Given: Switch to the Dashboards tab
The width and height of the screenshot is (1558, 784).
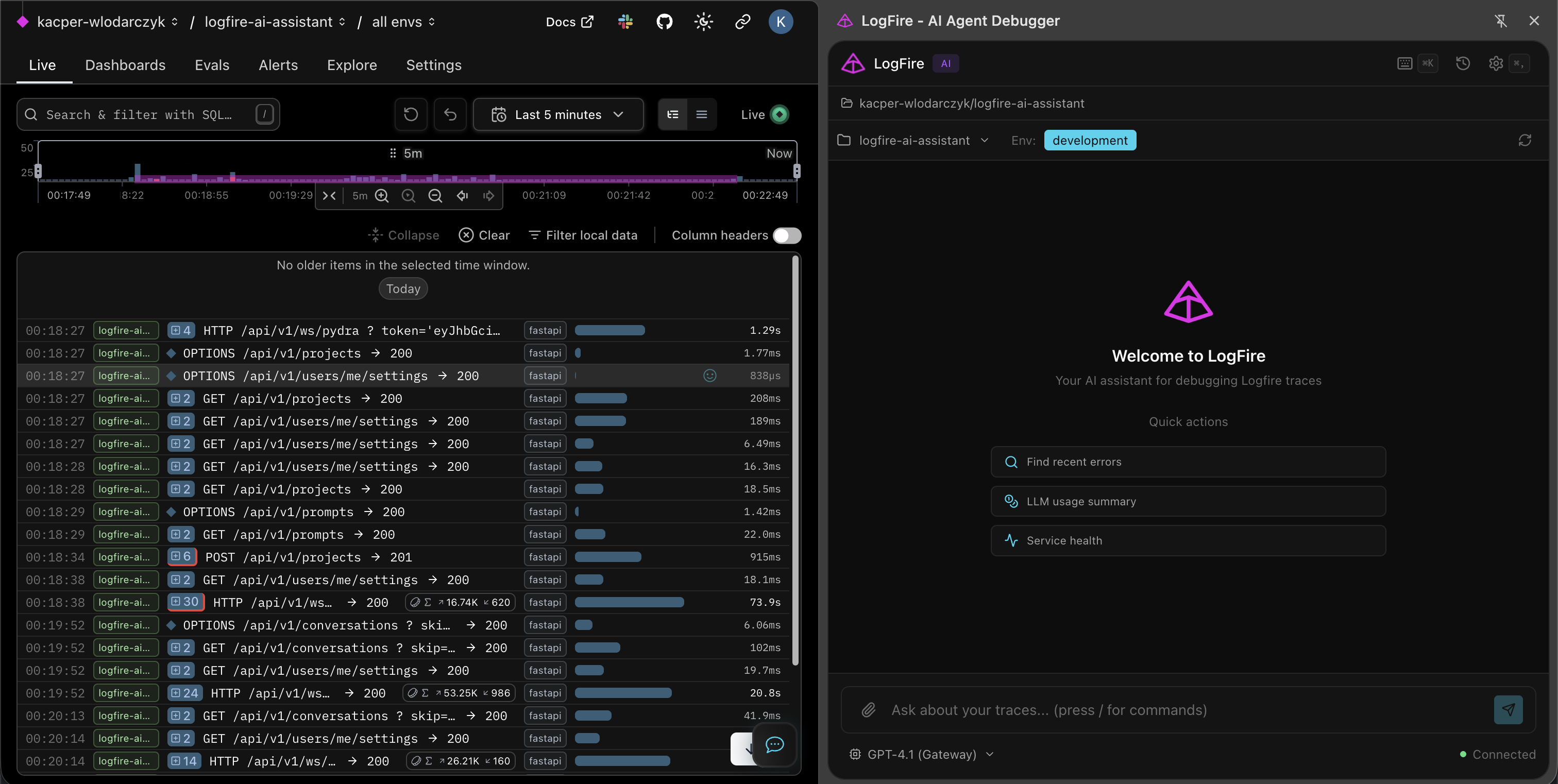Looking at the screenshot, I should point(125,65).
